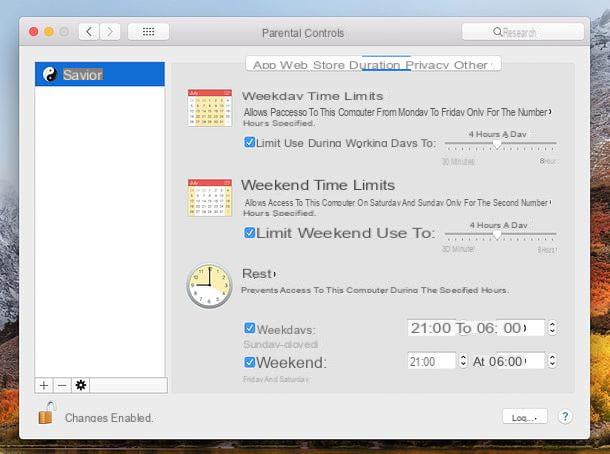Toggle Limit Weekend Use checkbox
Image resolution: width=610 pixels, height=454 pixels.
click(249, 233)
